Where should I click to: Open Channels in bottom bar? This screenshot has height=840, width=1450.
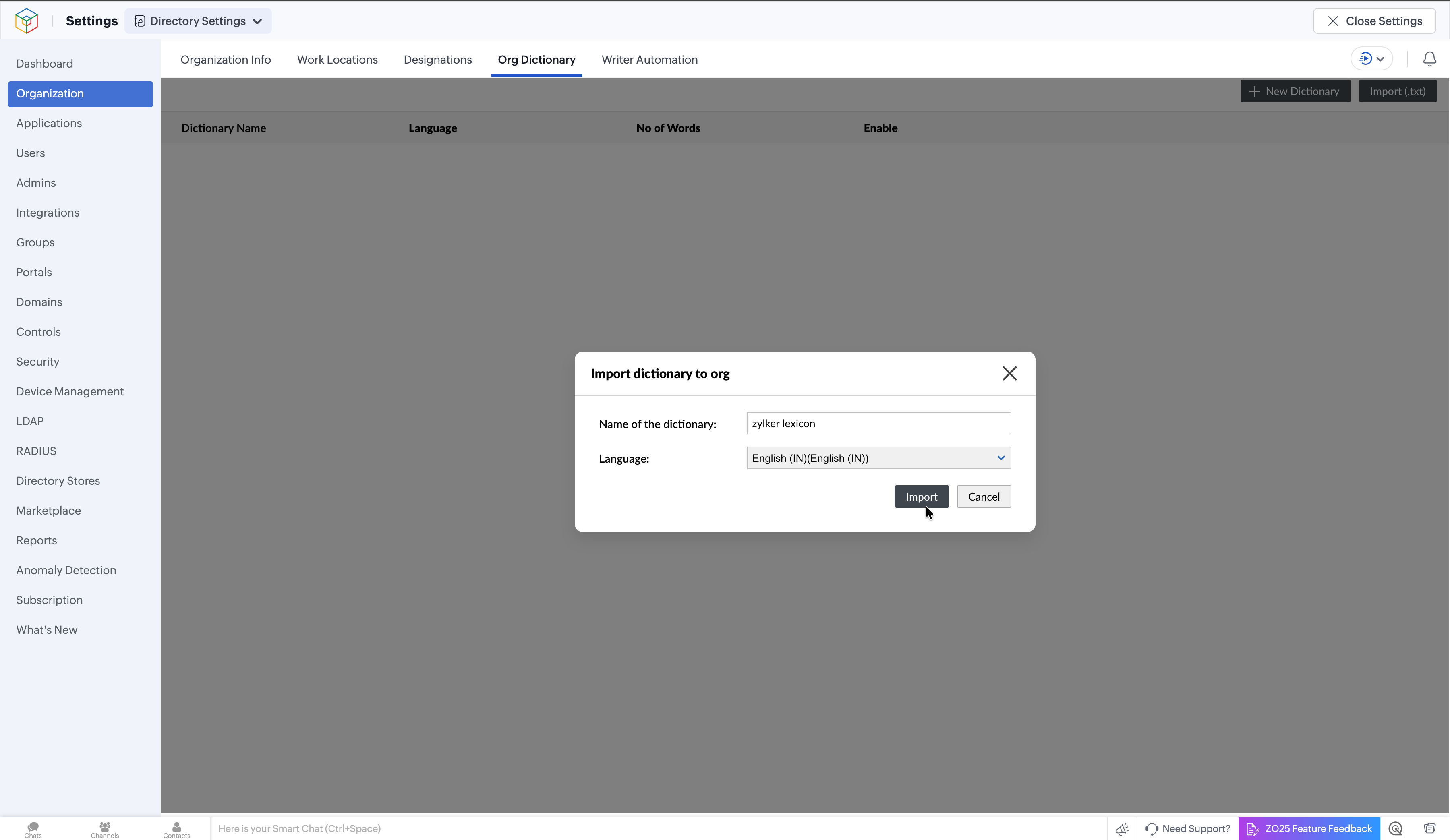(105, 829)
